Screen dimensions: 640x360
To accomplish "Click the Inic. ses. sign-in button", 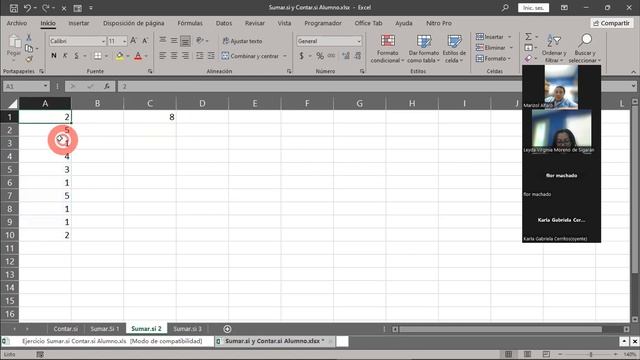I will point(533,8).
